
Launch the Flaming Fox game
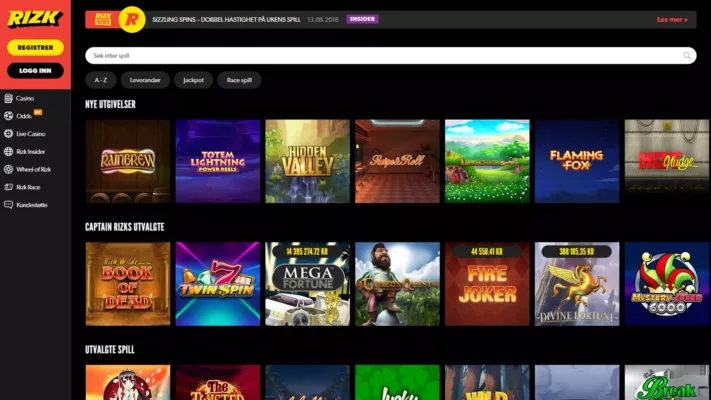(577, 161)
